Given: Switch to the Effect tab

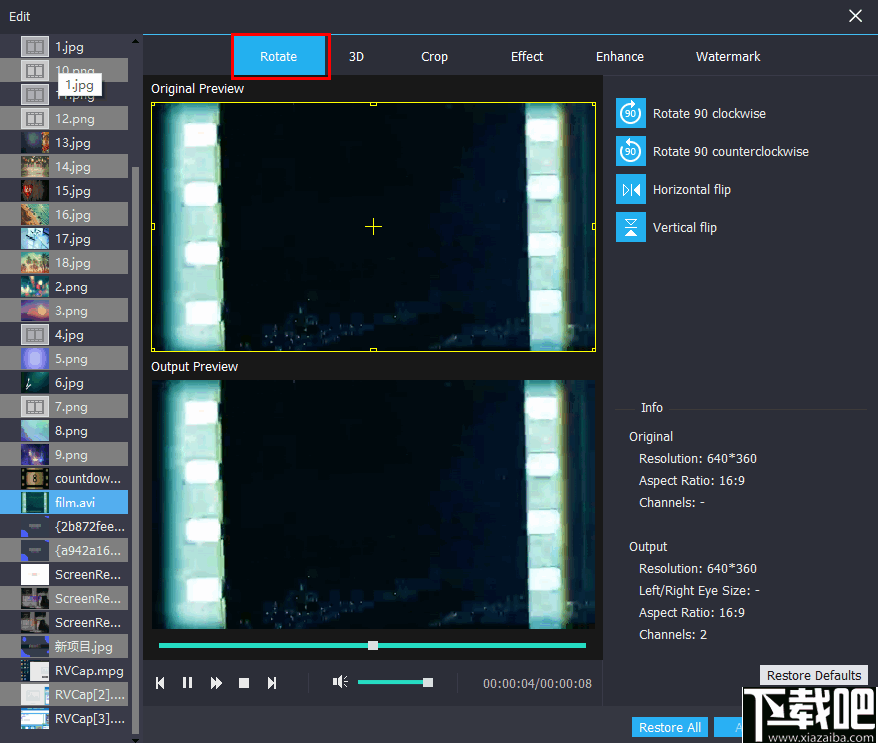Looking at the screenshot, I should (527, 56).
